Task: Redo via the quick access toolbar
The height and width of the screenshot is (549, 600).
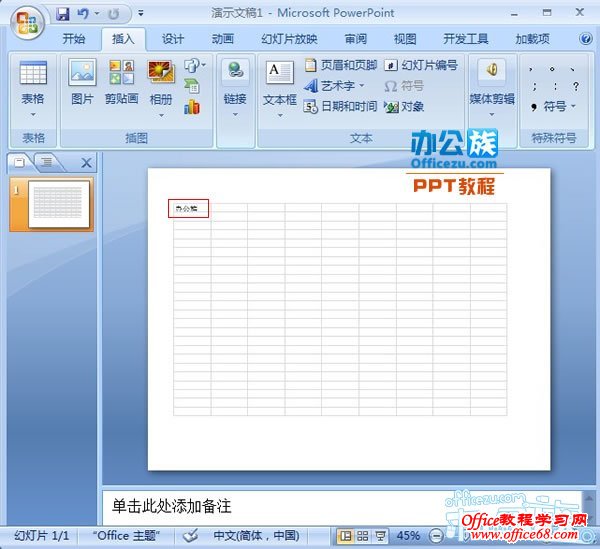Action: pyautogui.click(x=113, y=14)
